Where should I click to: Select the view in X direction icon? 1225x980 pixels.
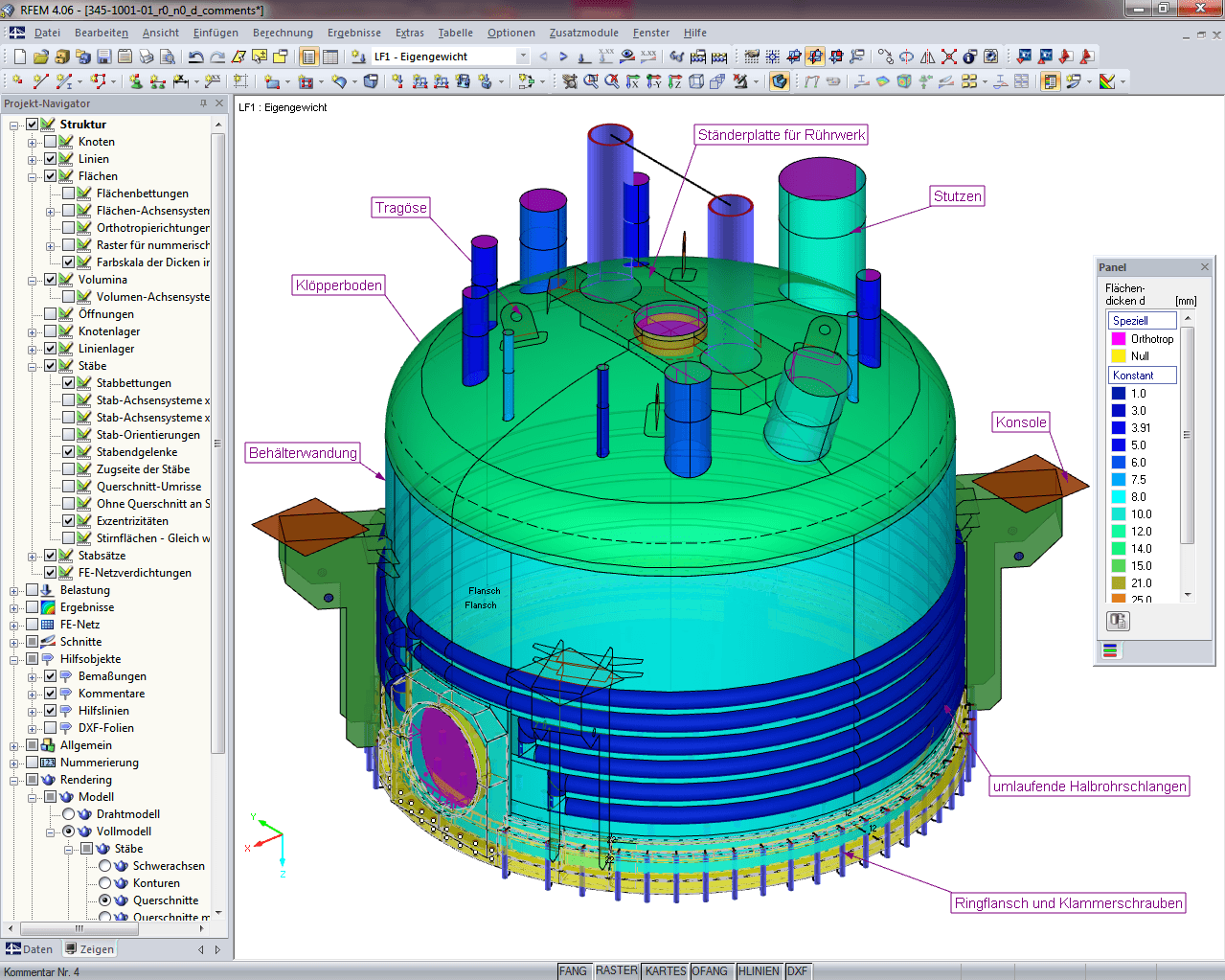point(632,80)
